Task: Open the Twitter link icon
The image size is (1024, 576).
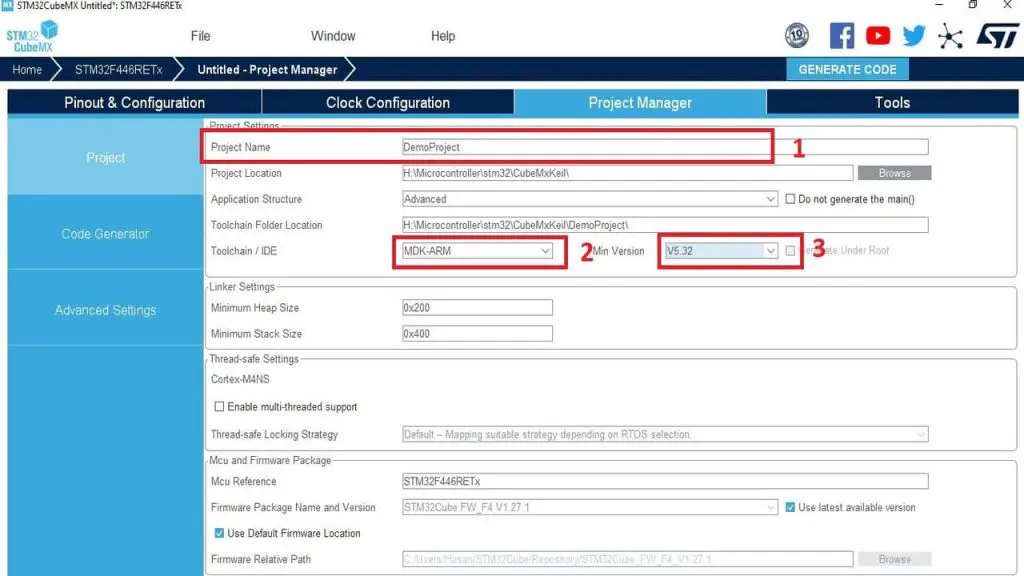Action: [914, 35]
